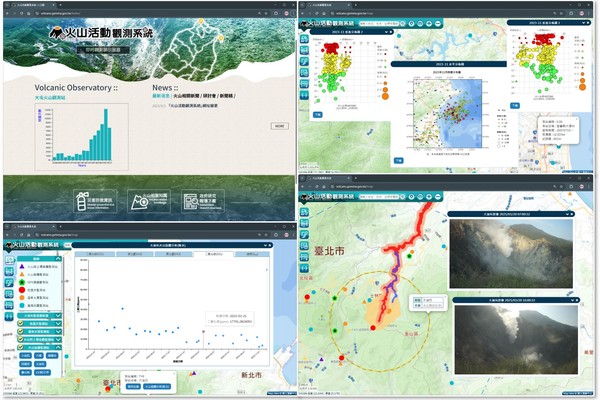Click first input field in bottom-right map popup

pyautogui.click(x=432, y=300)
